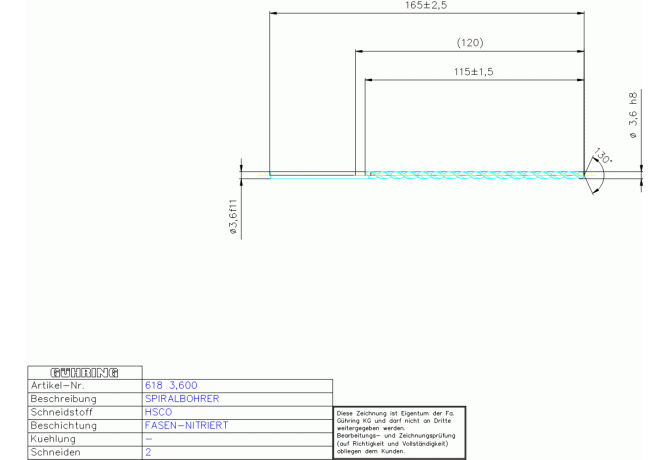Select the FASEN-NITRIERT coating value
Viewport: 670px width, 460px height.
(x=186, y=425)
